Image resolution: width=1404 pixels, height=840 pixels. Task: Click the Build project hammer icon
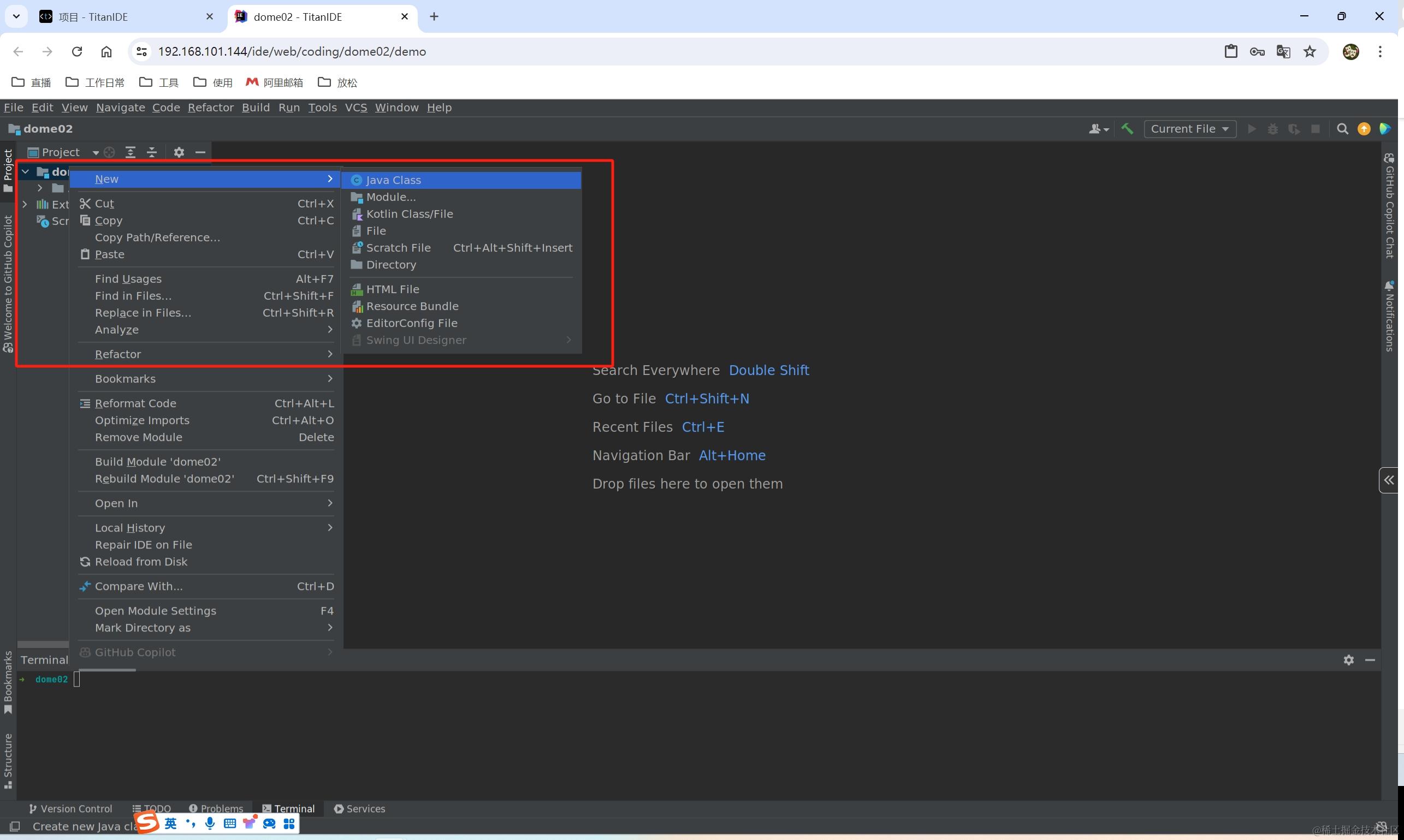coord(1127,129)
